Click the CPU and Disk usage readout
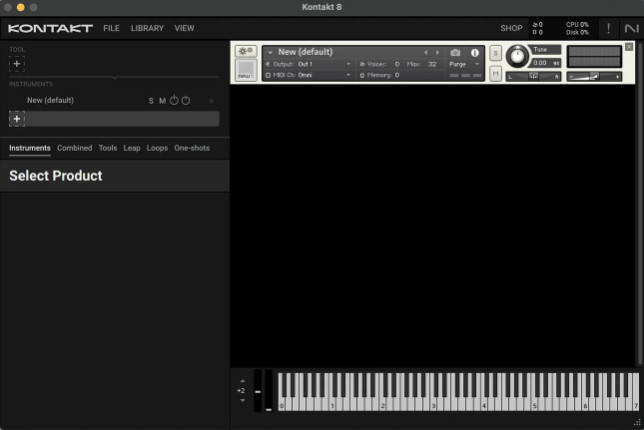Screen dimensions: 644x430 577,28
